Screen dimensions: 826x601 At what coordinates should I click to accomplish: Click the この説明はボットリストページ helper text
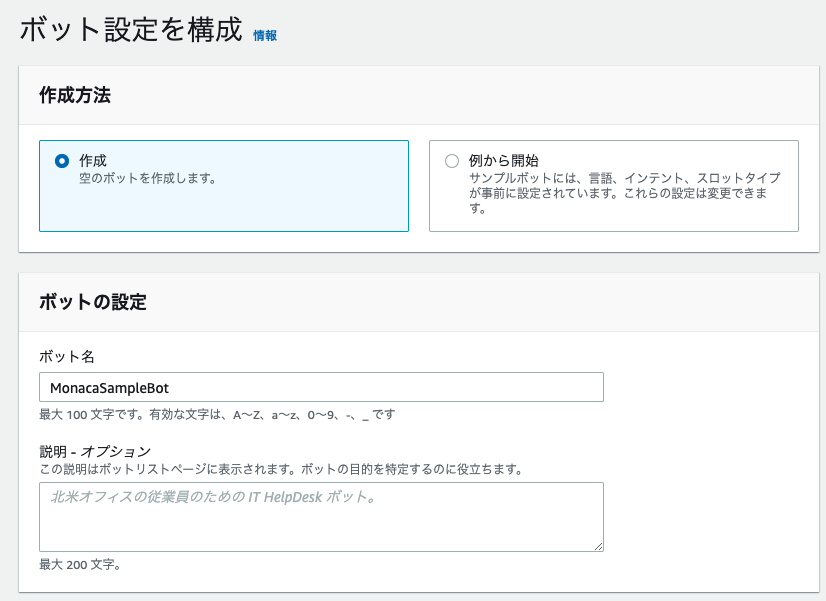click(x=281, y=469)
